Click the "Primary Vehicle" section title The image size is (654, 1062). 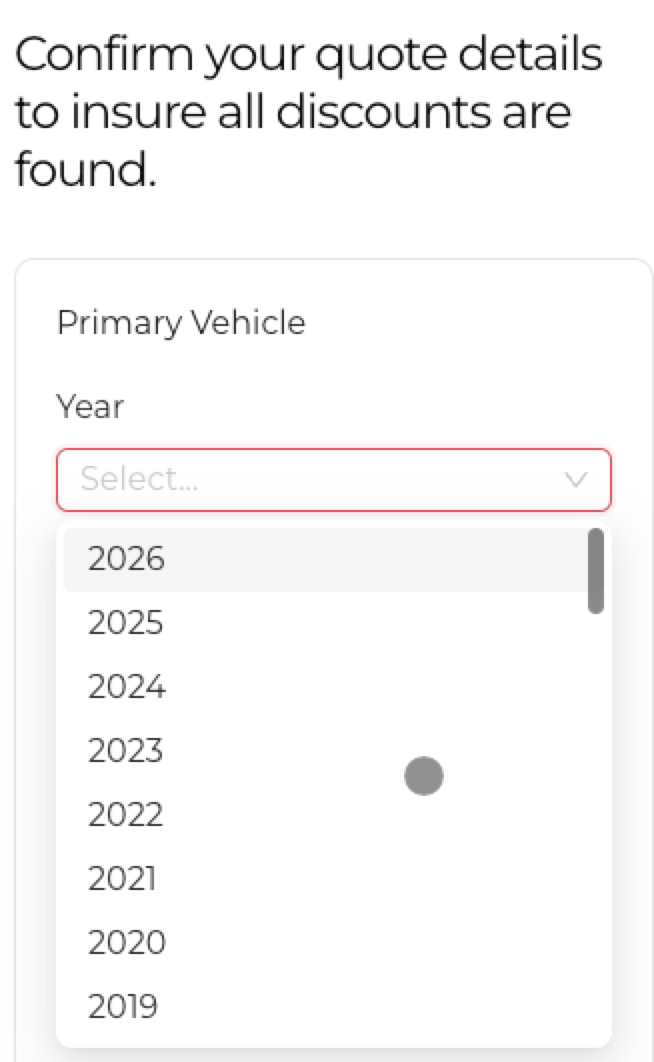pos(181,323)
